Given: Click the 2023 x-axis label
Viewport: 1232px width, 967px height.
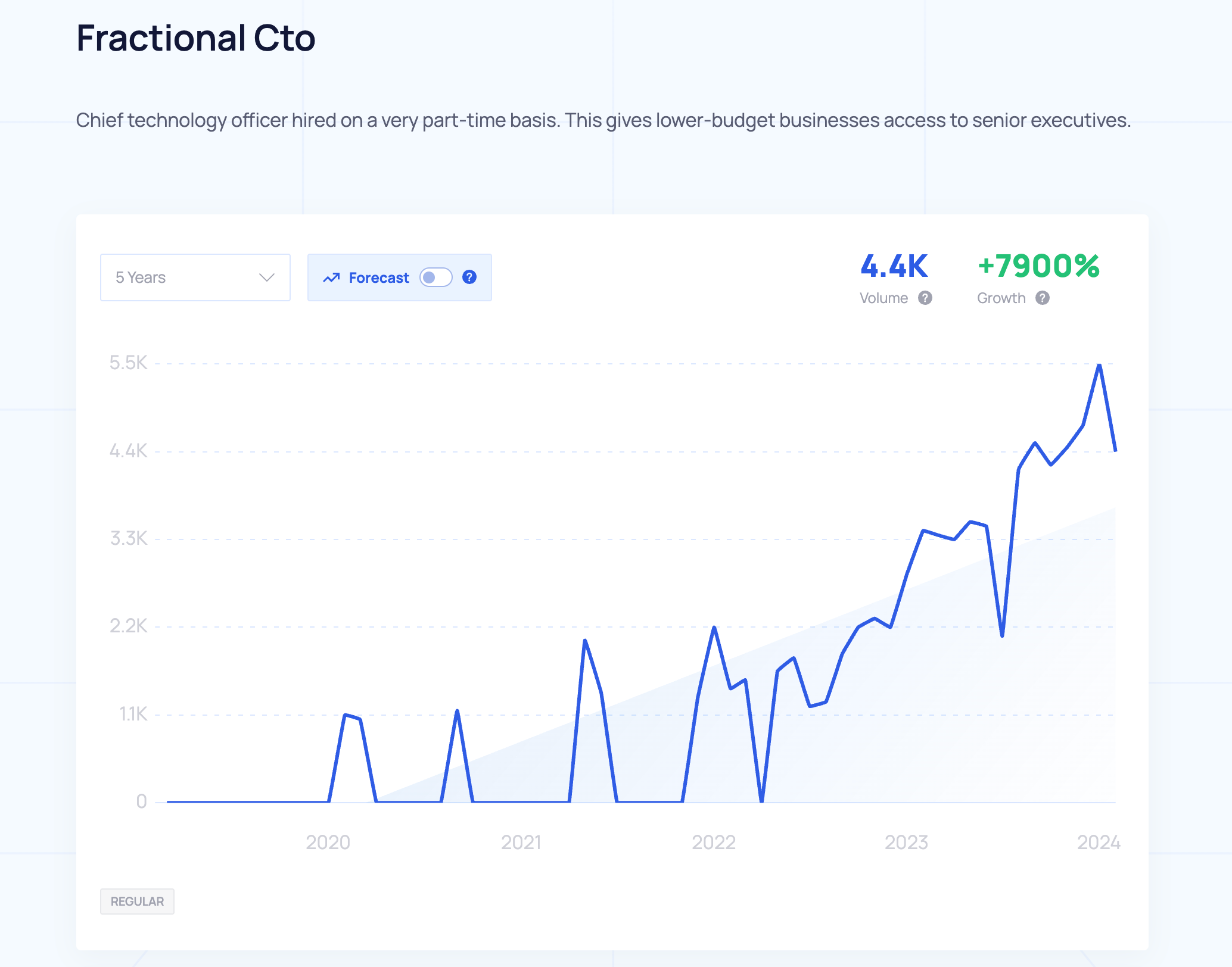Looking at the screenshot, I should click(906, 842).
